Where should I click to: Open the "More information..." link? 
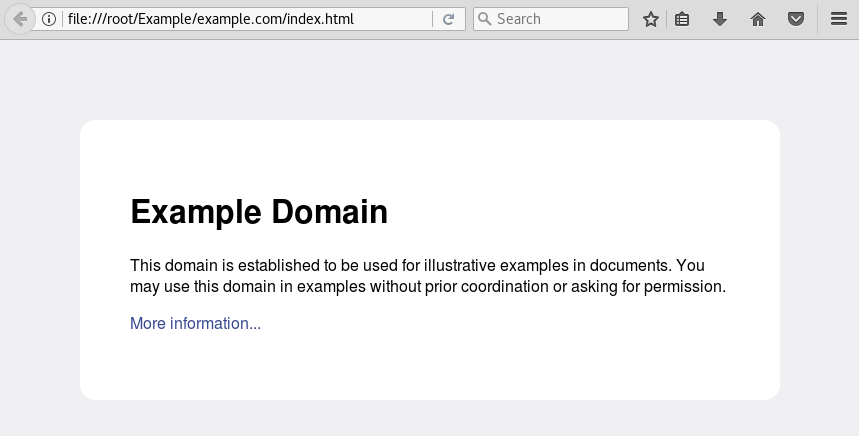coord(196,323)
